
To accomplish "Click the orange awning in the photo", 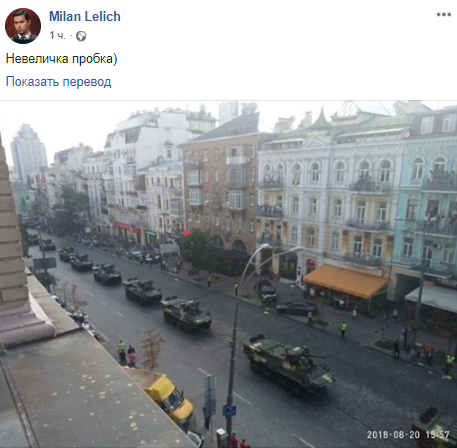I will pos(346,281).
